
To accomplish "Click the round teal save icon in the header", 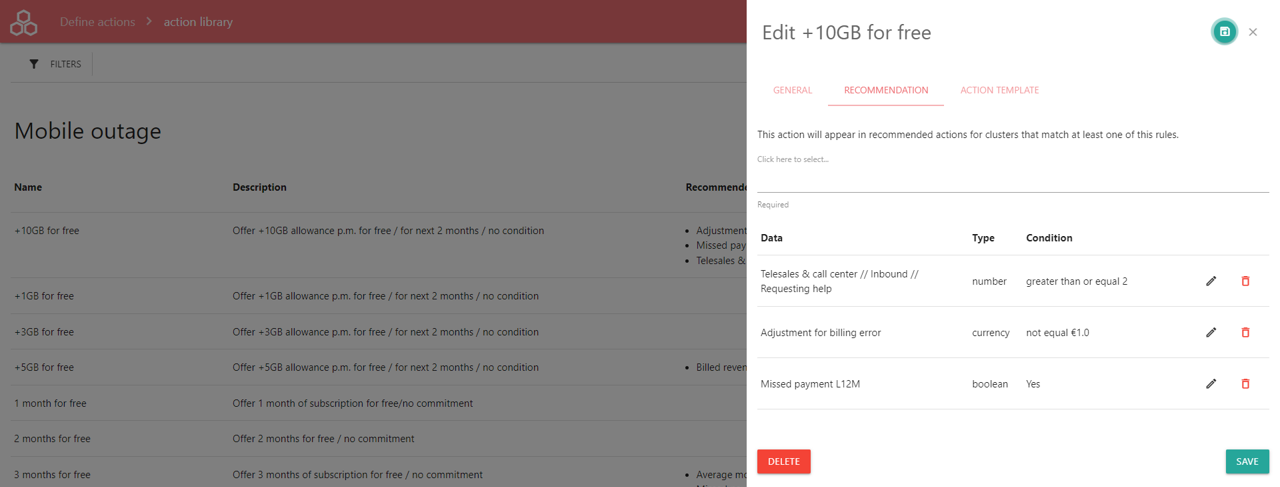I will point(1224,32).
